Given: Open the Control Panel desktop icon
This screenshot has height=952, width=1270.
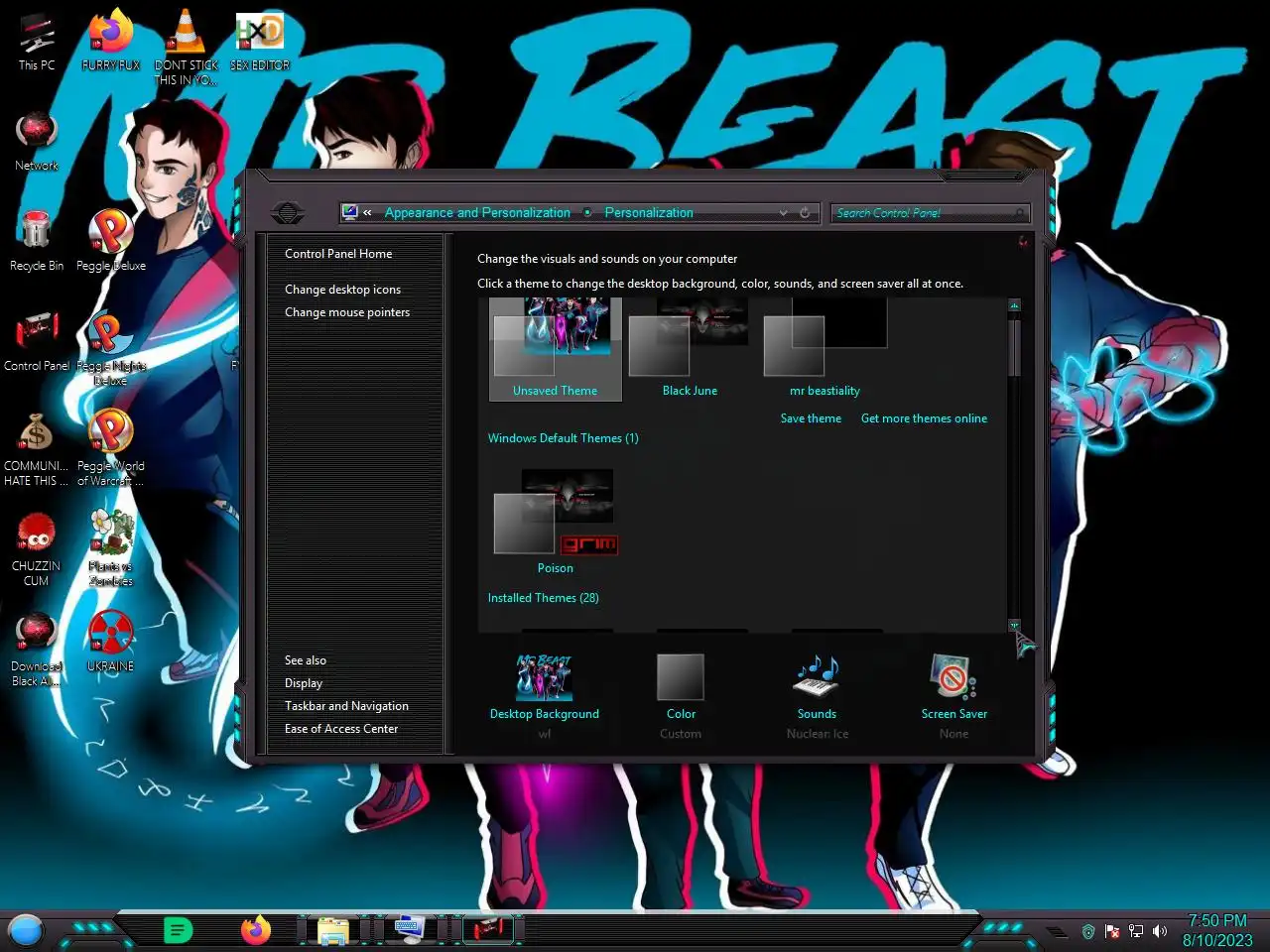Looking at the screenshot, I should click(x=37, y=342).
